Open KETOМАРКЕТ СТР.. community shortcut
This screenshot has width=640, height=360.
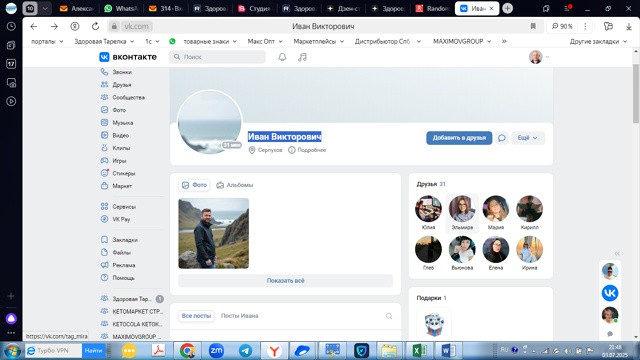click(x=131, y=311)
